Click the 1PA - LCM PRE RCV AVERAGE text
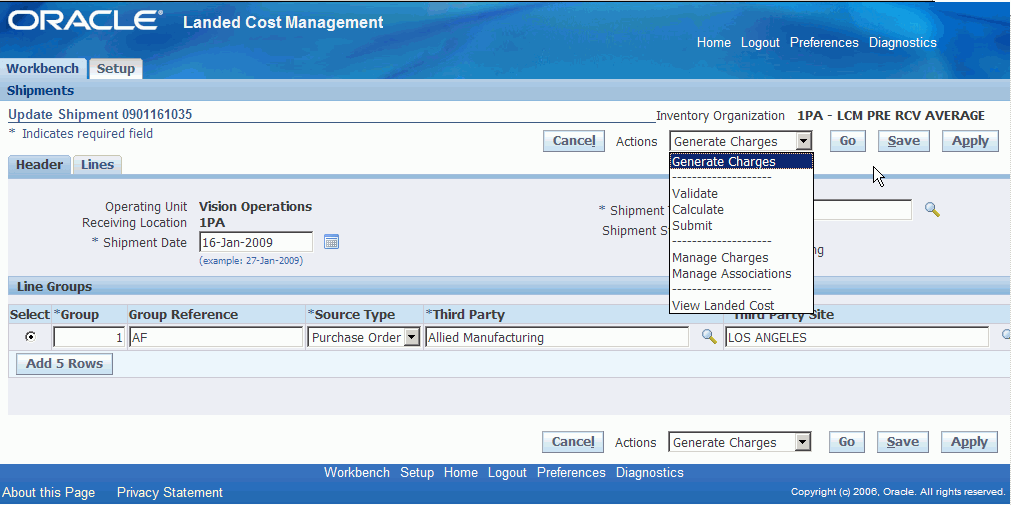1011x505 pixels. pyautogui.click(x=891, y=116)
